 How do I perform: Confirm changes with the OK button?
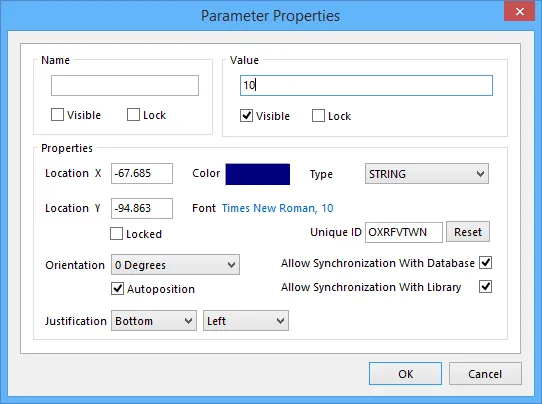pos(405,374)
